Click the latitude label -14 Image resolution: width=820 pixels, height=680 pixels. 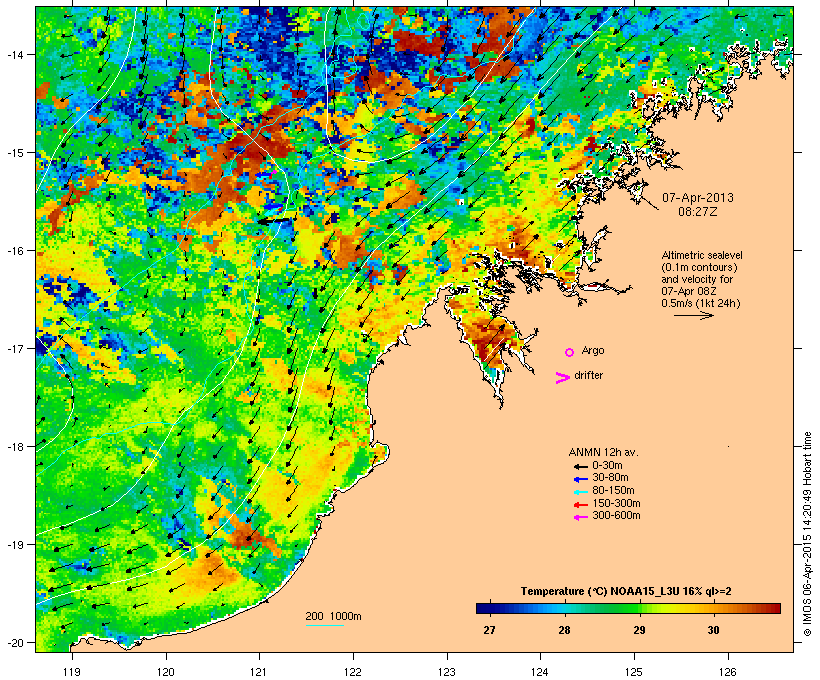click(x=14, y=54)
